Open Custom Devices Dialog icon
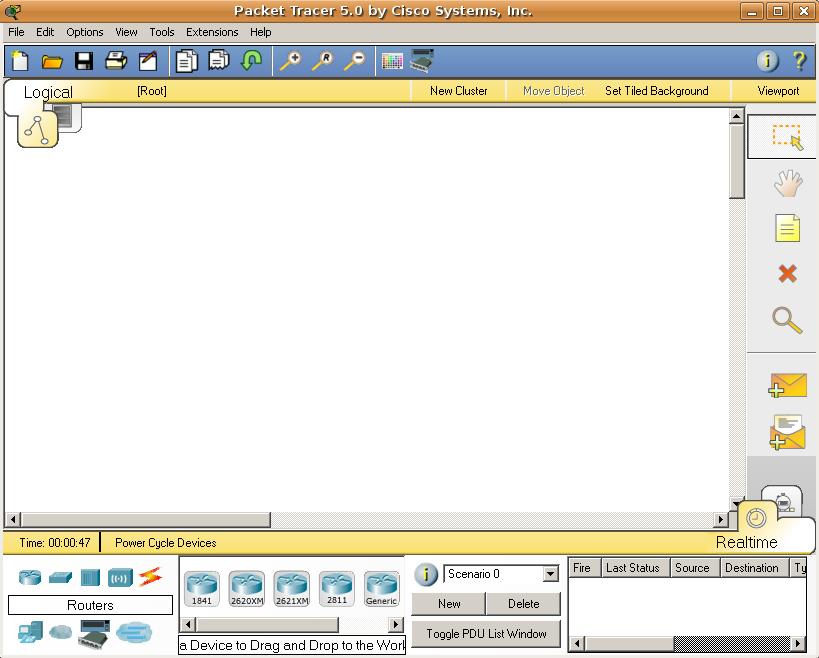 422,61
